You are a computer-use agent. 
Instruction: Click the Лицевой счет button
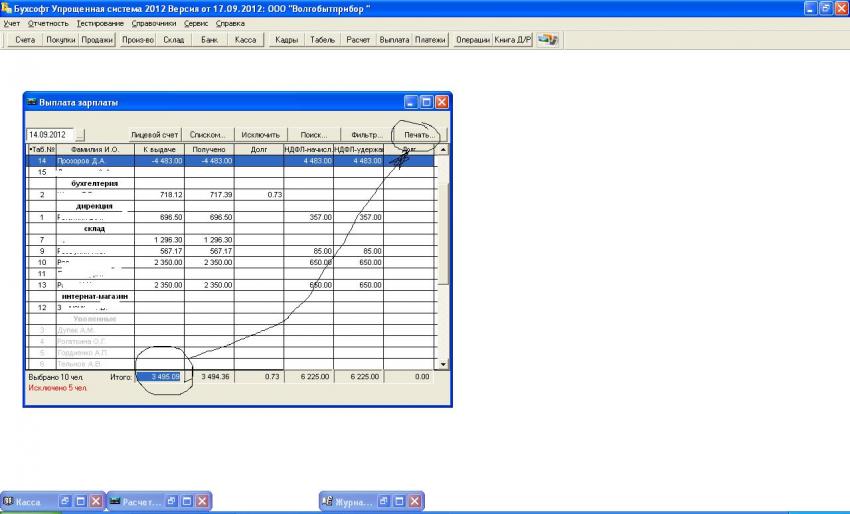(x=155, y=134)
